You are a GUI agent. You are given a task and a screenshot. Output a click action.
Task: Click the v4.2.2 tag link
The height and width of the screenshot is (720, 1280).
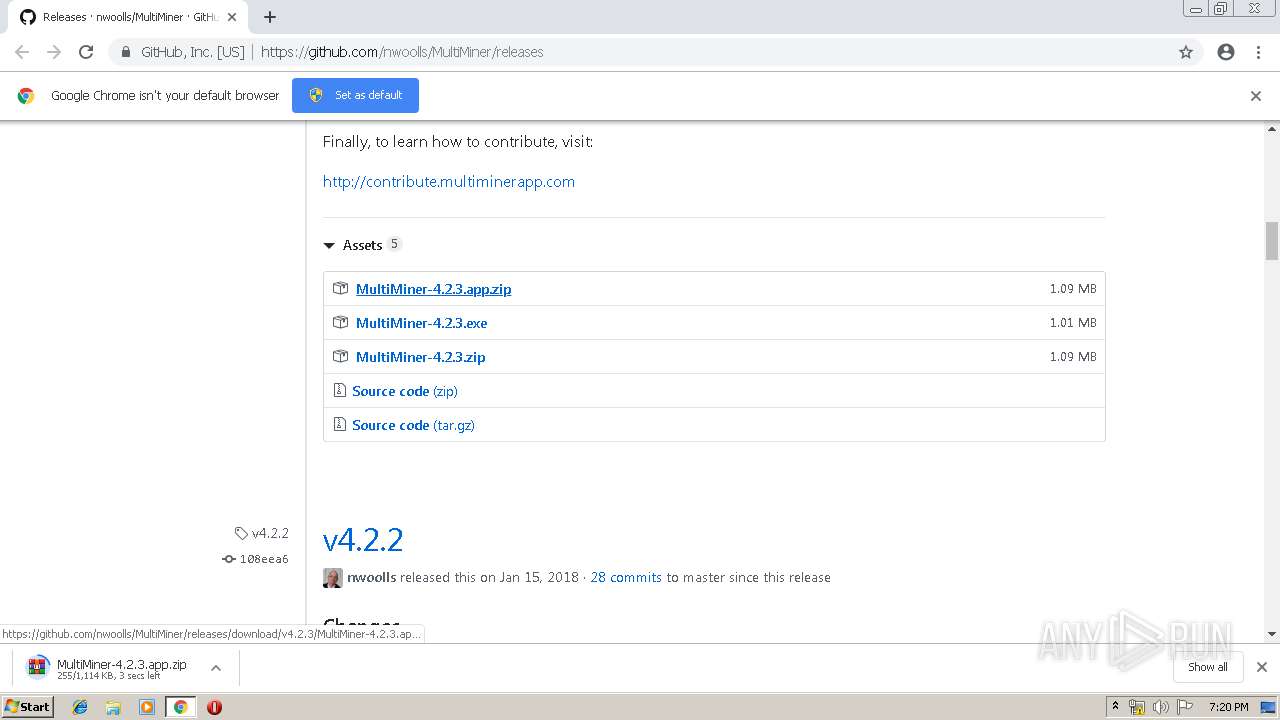coord(262,533)
